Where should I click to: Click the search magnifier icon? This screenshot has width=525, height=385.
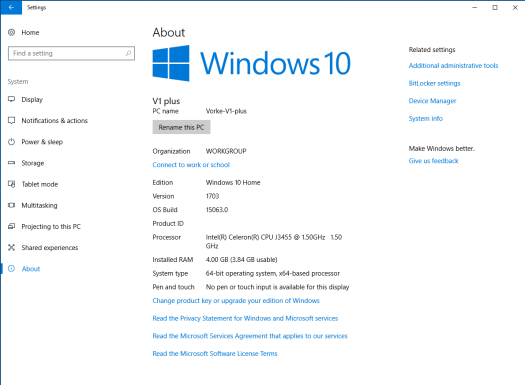tap(128, 53)
